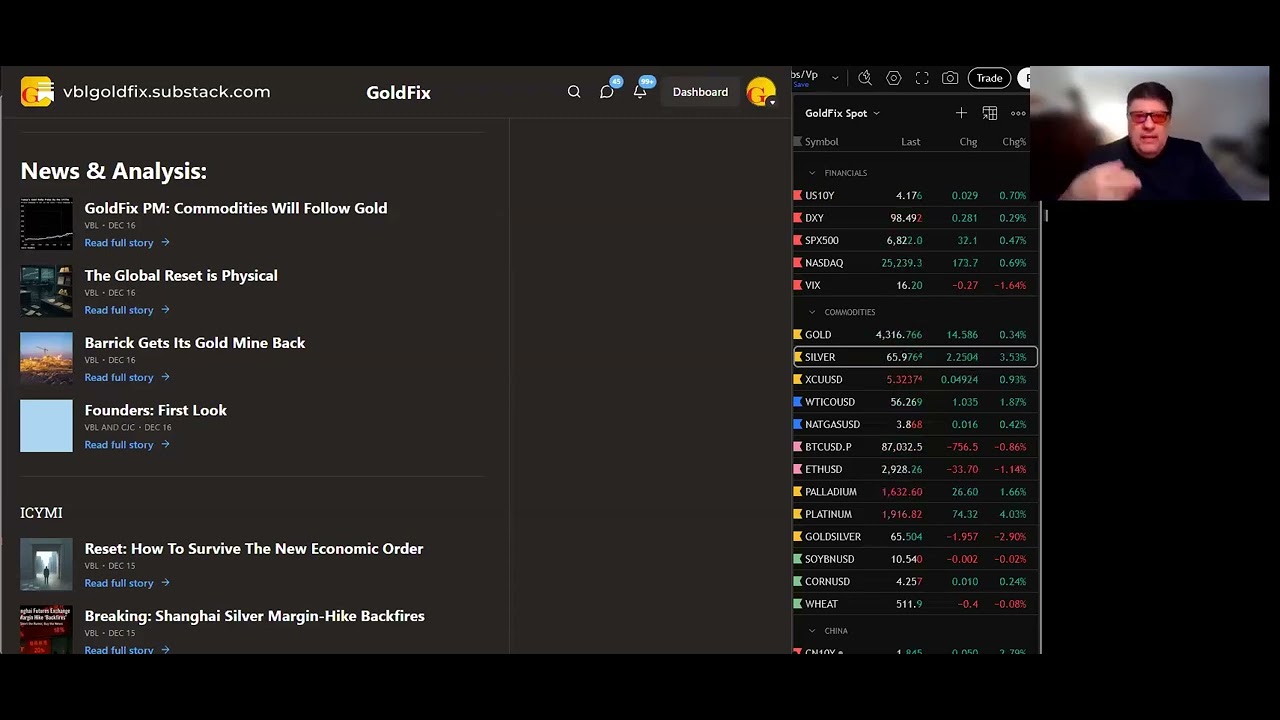Open the profile avatar menu

[761, 92]
